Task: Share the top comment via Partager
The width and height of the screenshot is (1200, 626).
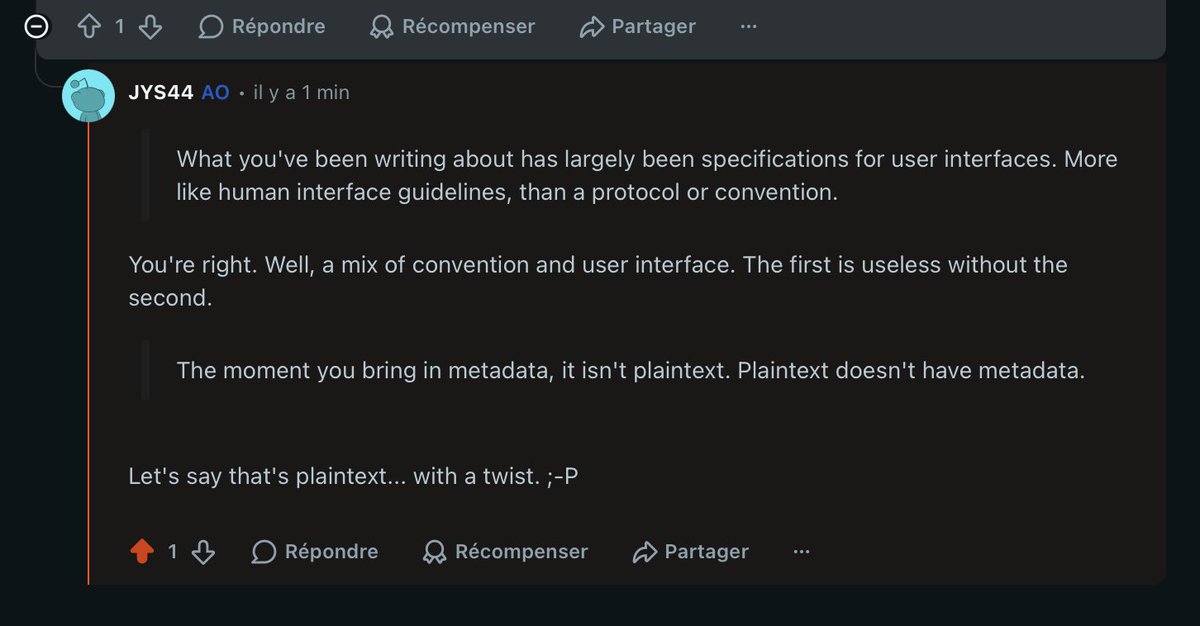Action: (638, 27)
